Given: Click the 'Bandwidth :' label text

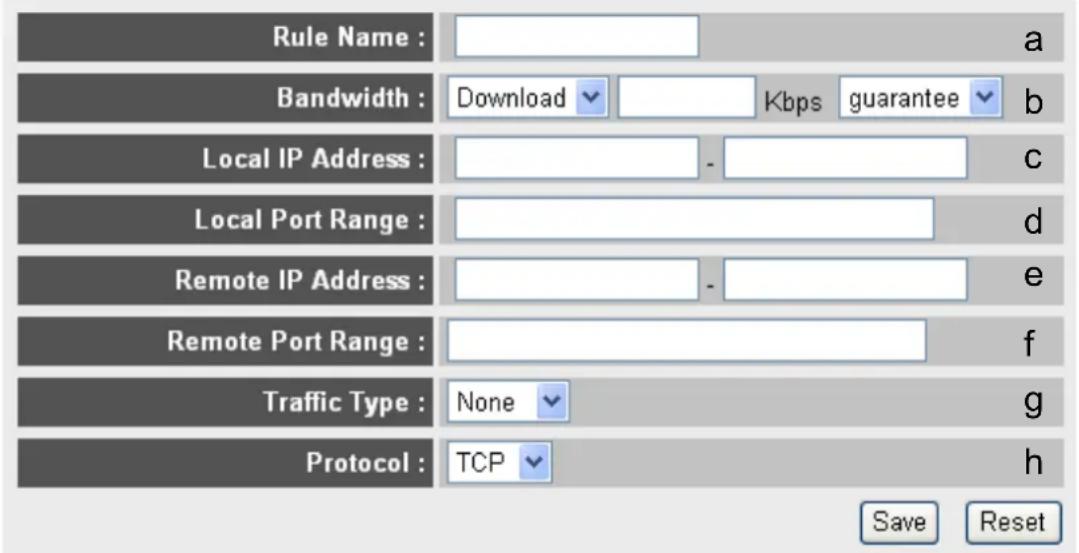Looking at the screenshot, I should (x=351, y=98).
